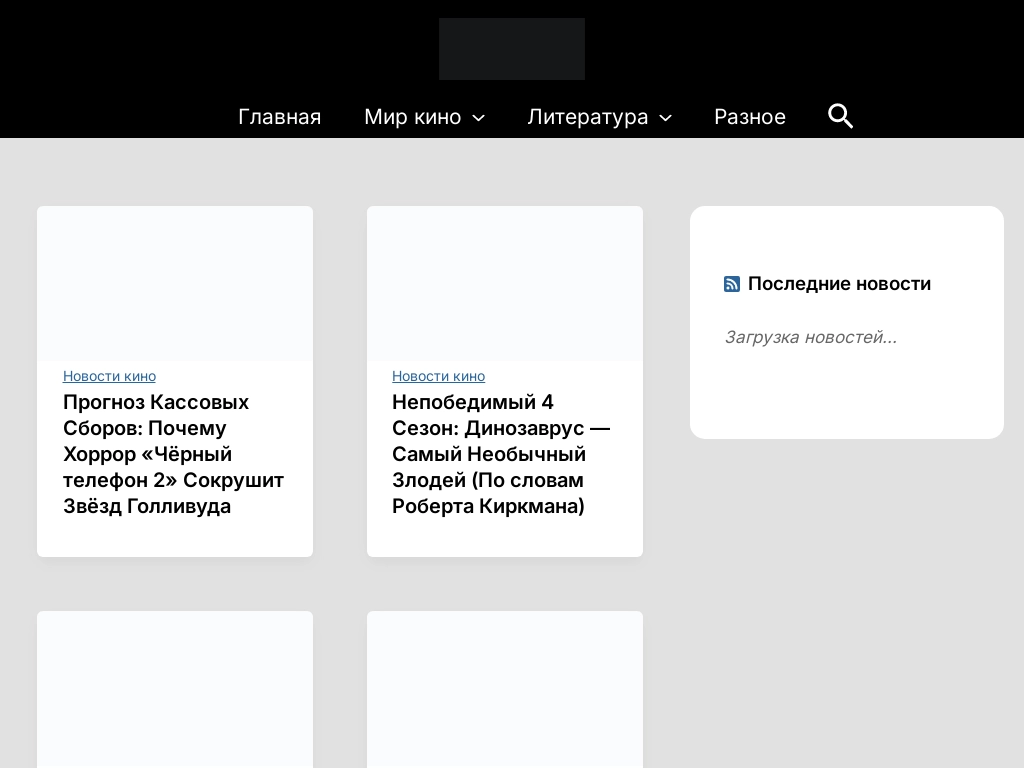
Task: Open the Непобедимый 4 Сезон article title
Action: point(500,454)
